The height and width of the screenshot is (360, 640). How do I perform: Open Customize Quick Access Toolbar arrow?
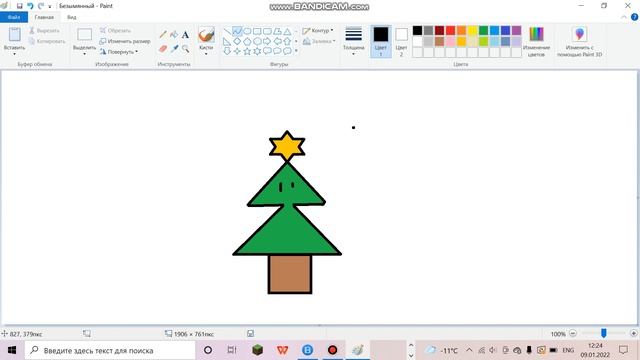[x=50, y=6]
